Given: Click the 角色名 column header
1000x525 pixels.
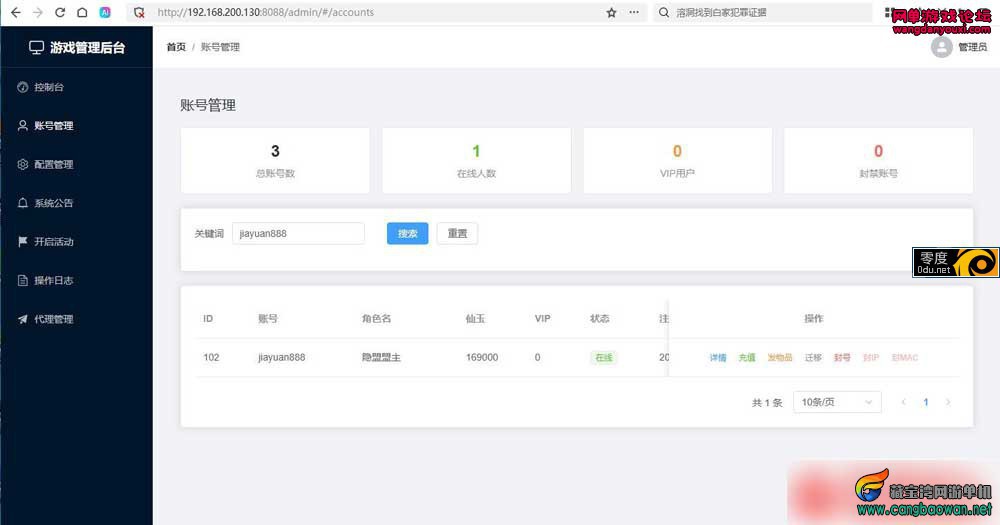Looking at the screenshot, I should tap(376, 318).
